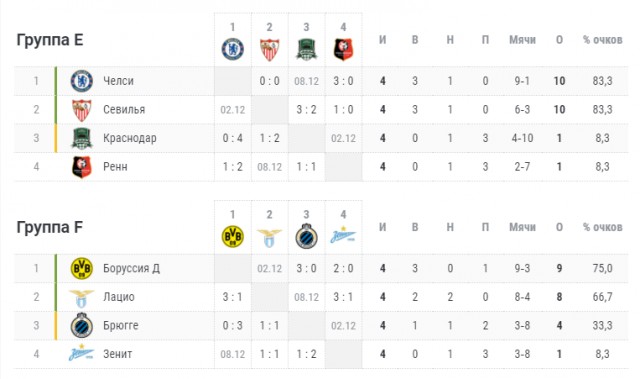The image size is (640, 379).
Task: Open Sevilla vs Krasnodar 3:2 result
Action: coord(307,109)
